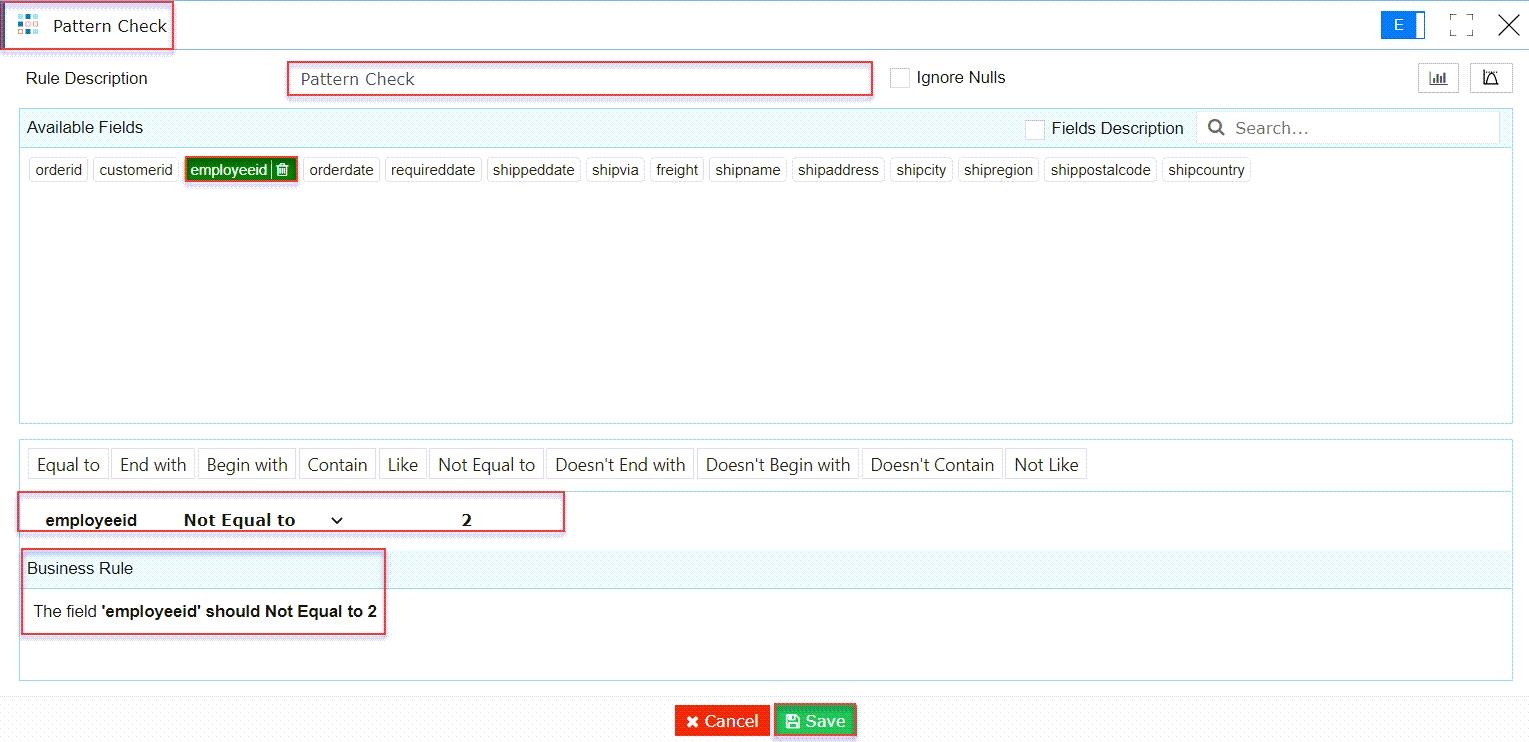Toggle the blue E switch

[1402, 25]
